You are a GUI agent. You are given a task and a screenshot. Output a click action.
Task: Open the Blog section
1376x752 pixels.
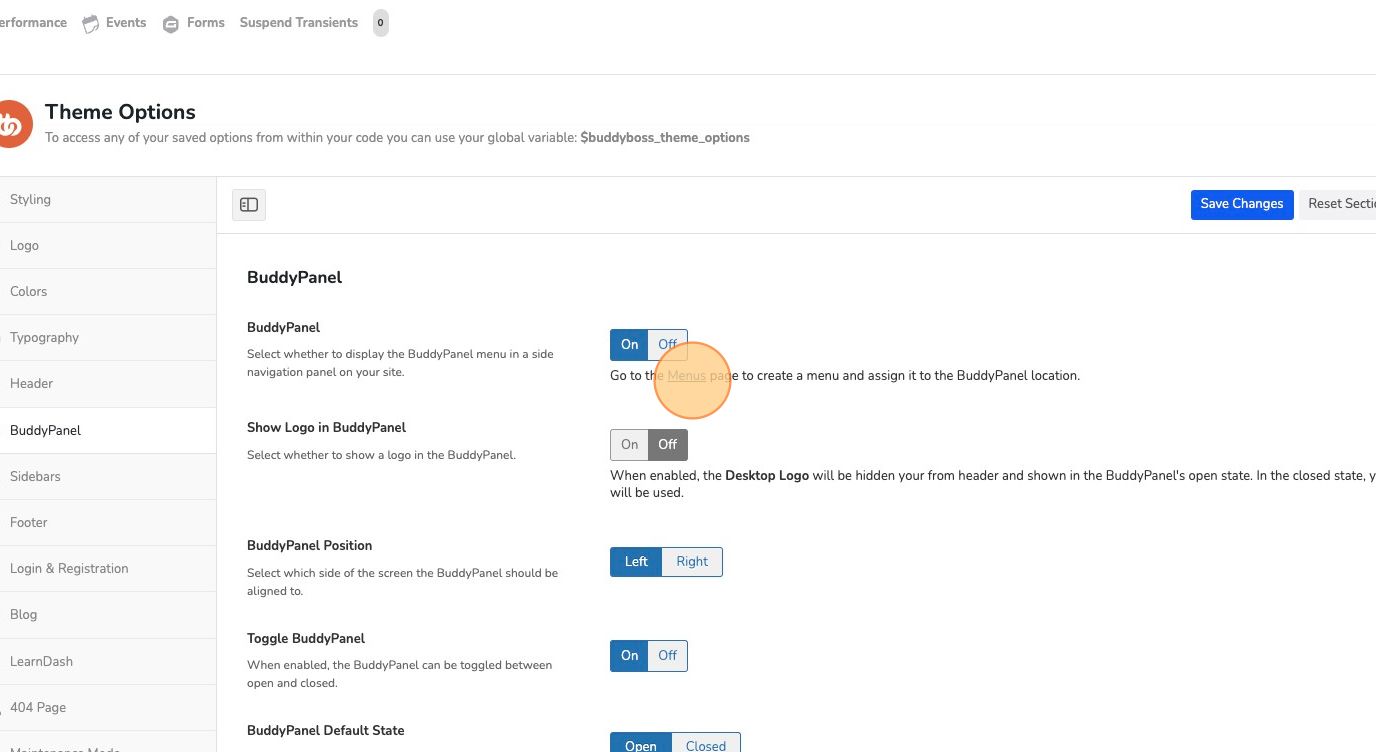tap(108, 614)
